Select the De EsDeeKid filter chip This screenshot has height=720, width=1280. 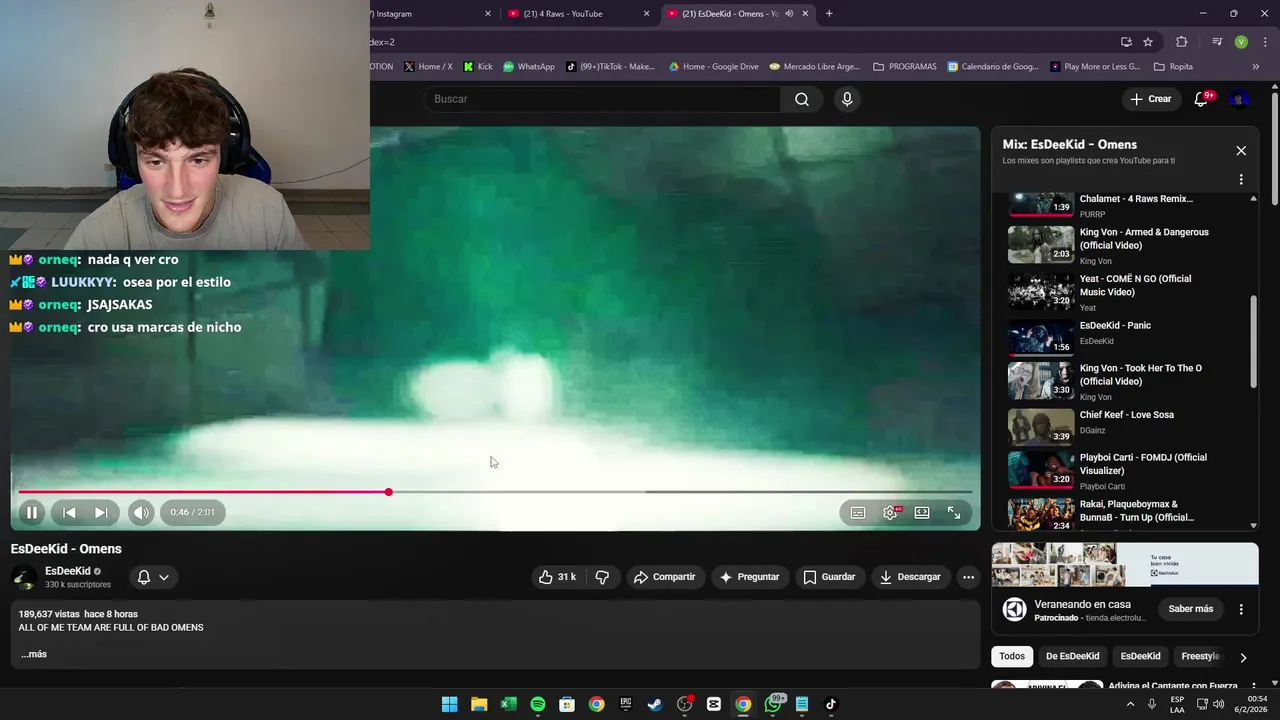pos(1072,656)
